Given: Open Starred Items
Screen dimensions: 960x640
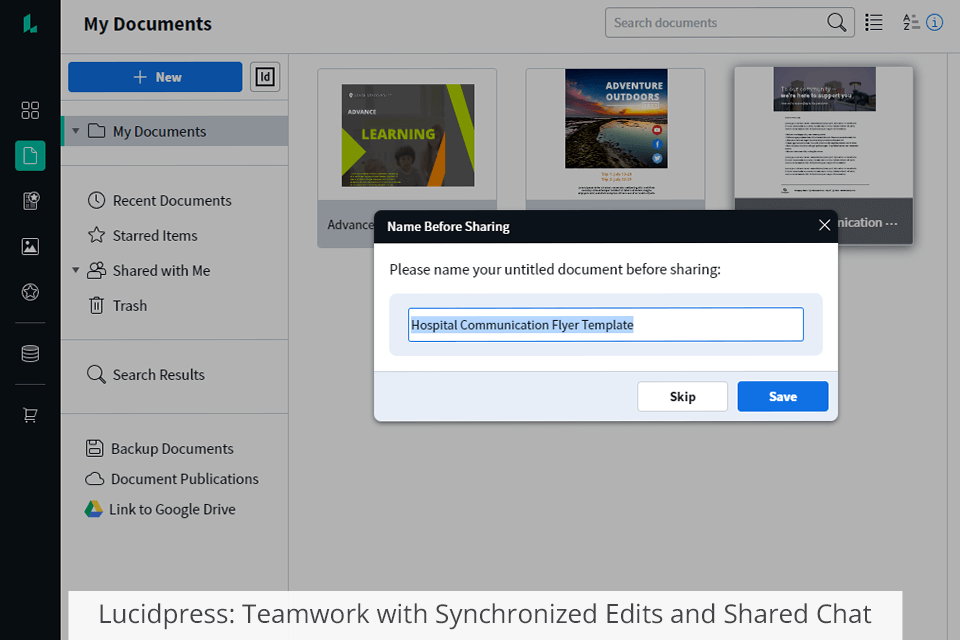Looking at the screenshot, I should pyautogui.click(x=155, y=236).
